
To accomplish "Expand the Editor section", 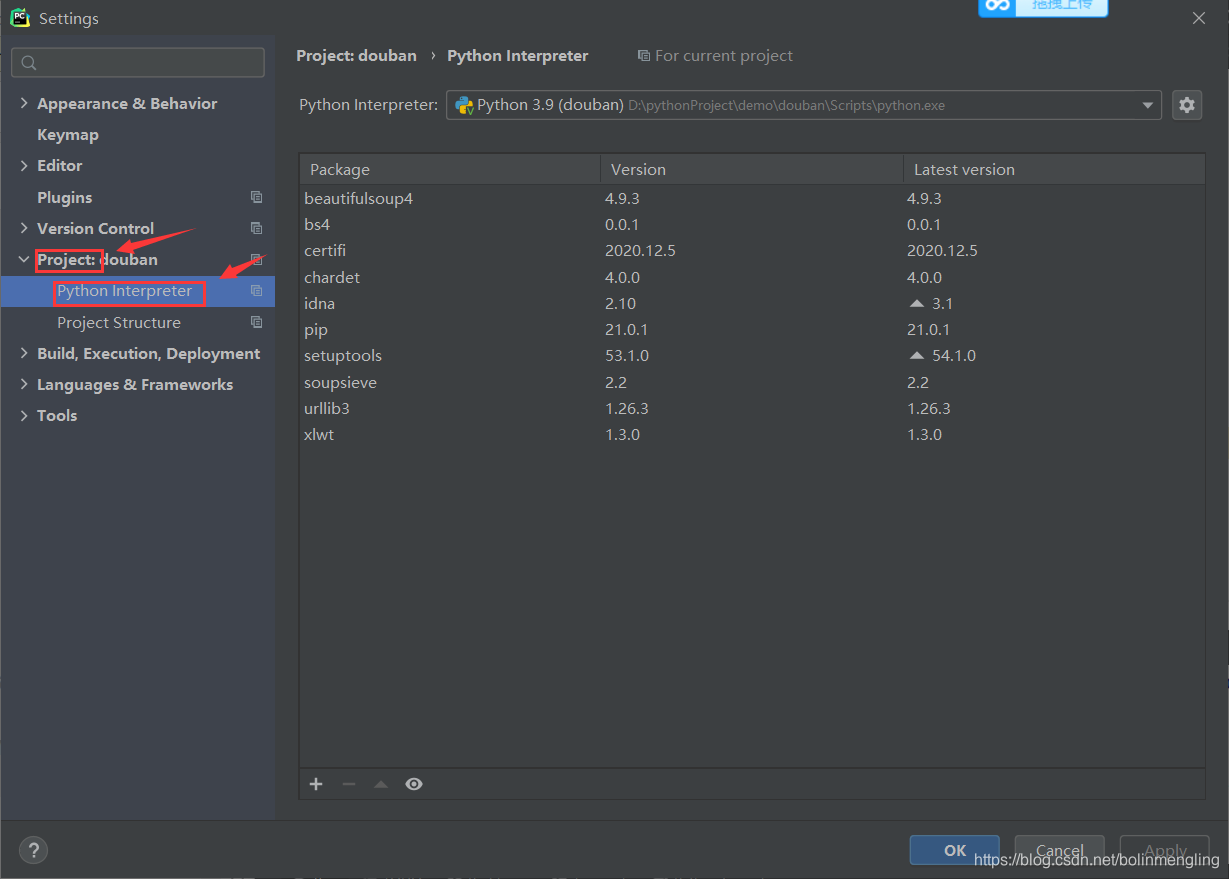I will point(24,165).
